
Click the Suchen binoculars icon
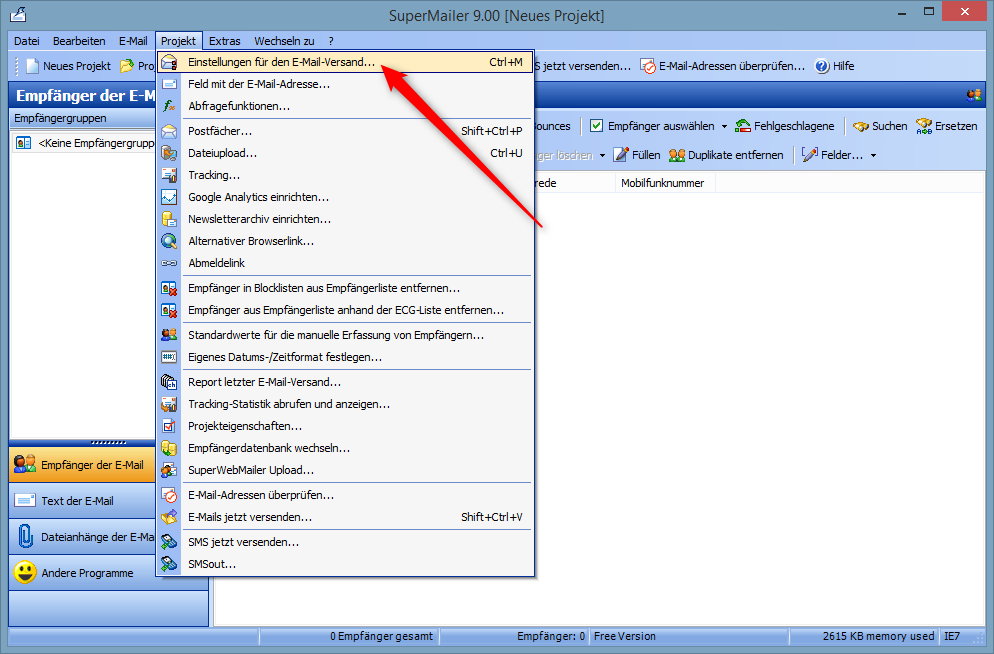[860, 126]
